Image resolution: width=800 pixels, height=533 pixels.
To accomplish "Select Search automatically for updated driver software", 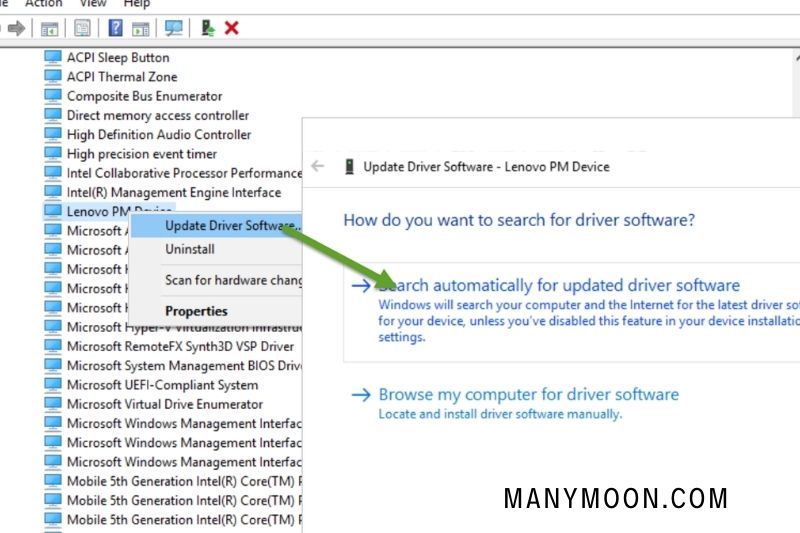I will coord(571,312).
